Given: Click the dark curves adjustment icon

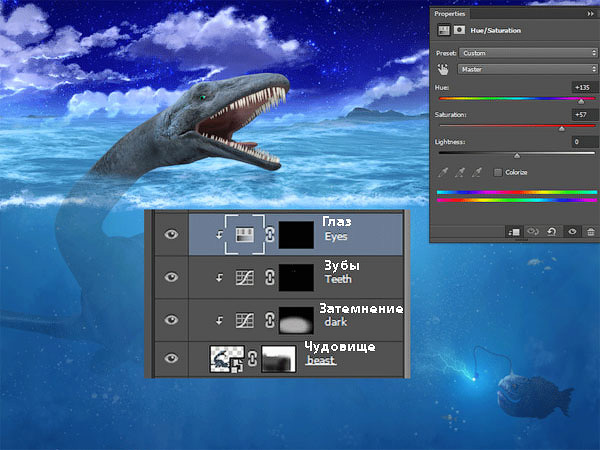Looking at the screenshot, I should (245, 320).
